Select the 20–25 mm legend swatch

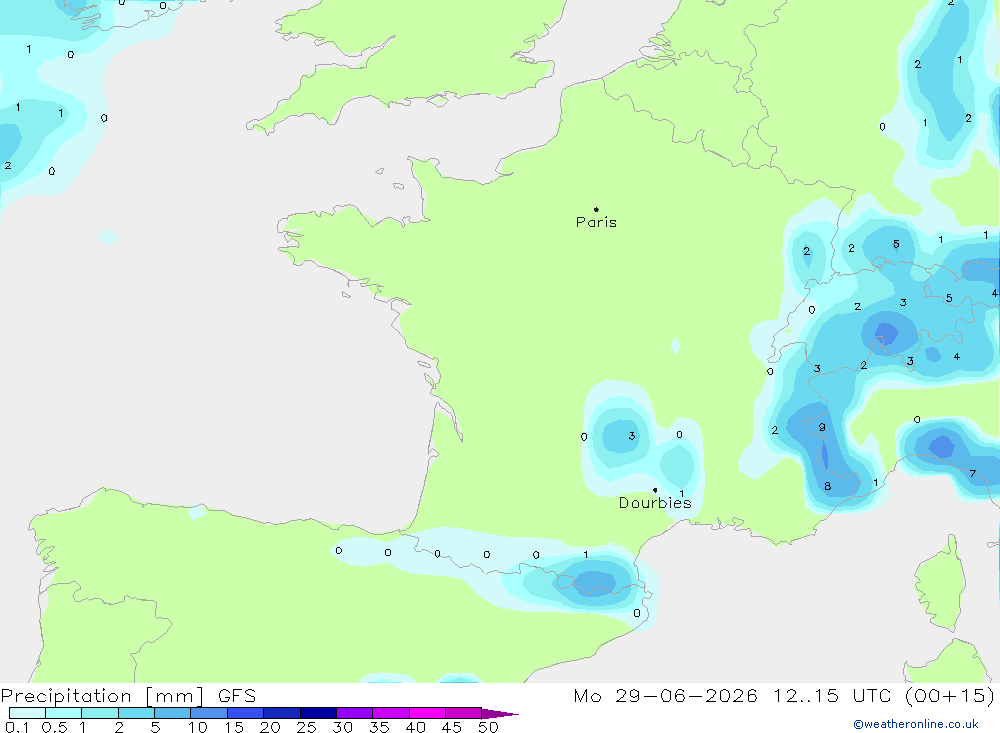282,713
